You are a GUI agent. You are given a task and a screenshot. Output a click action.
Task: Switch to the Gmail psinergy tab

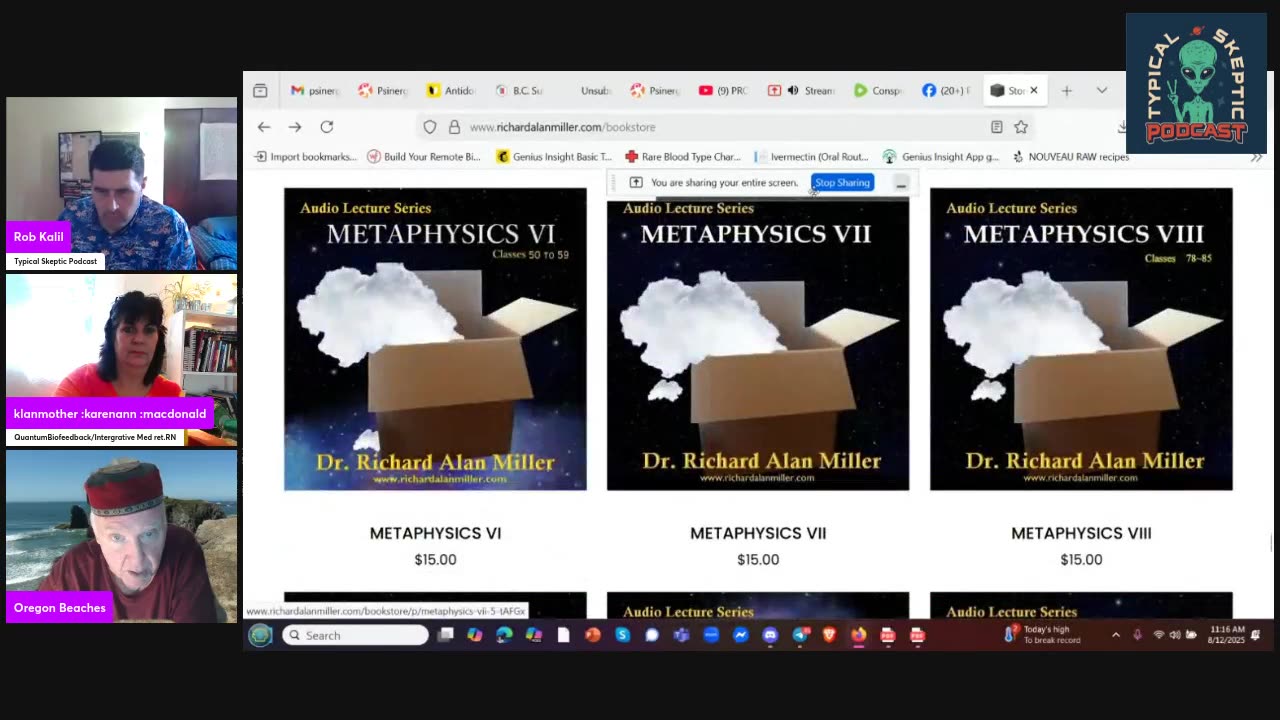click(x=315, y=90)
